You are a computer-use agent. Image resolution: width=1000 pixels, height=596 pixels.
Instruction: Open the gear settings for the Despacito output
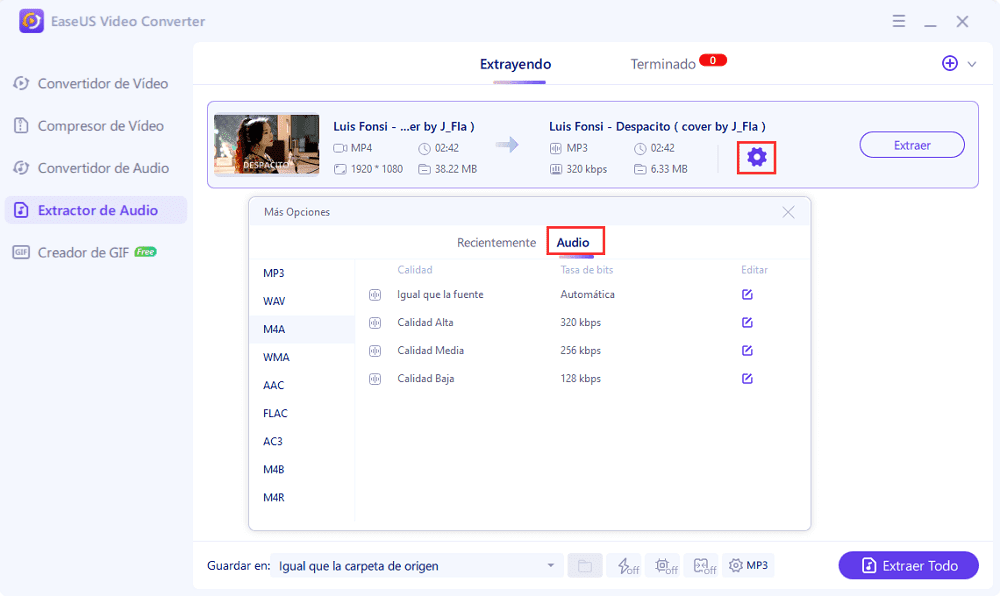click(x=756, y=157)
